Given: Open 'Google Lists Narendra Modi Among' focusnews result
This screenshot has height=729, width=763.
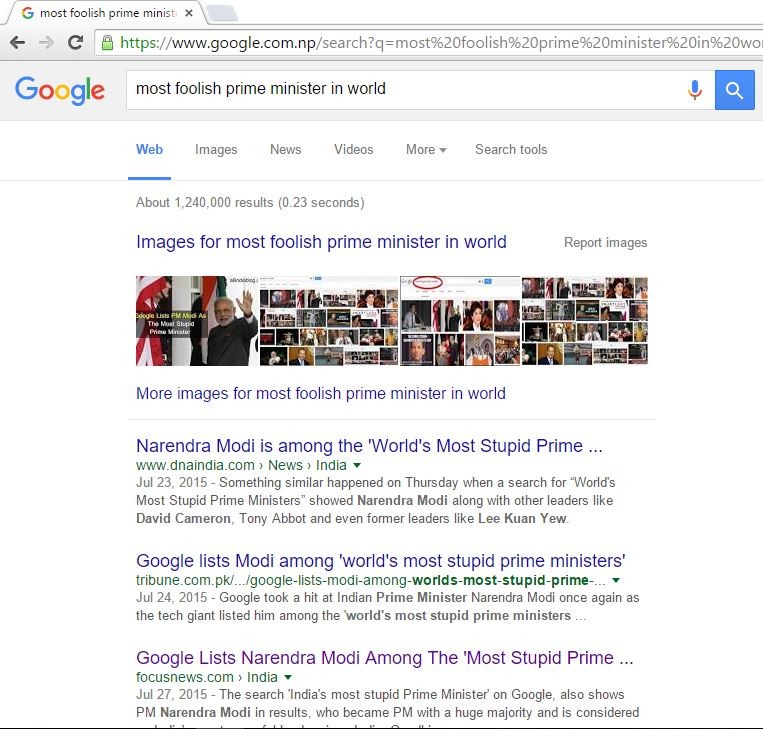Looking at the screenshot, I should pyautogui.click(x=384, y=657).
